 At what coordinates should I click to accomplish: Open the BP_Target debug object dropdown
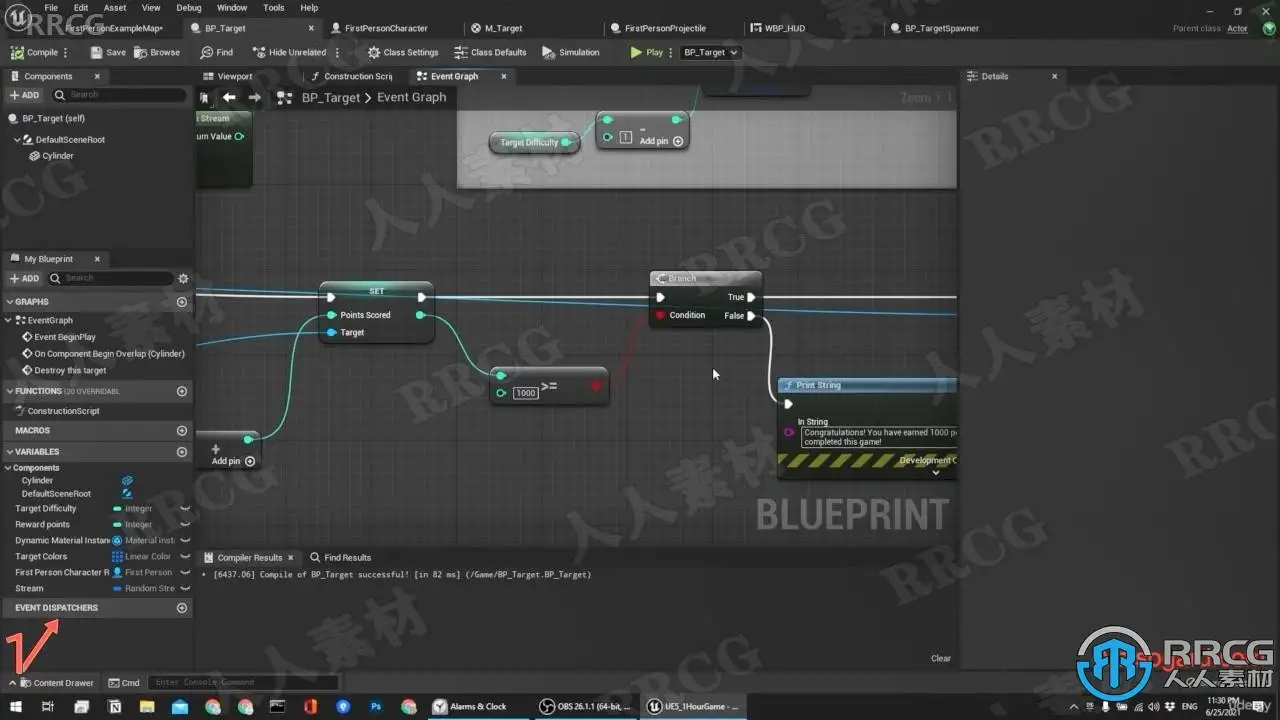click(x=710, y=52)
